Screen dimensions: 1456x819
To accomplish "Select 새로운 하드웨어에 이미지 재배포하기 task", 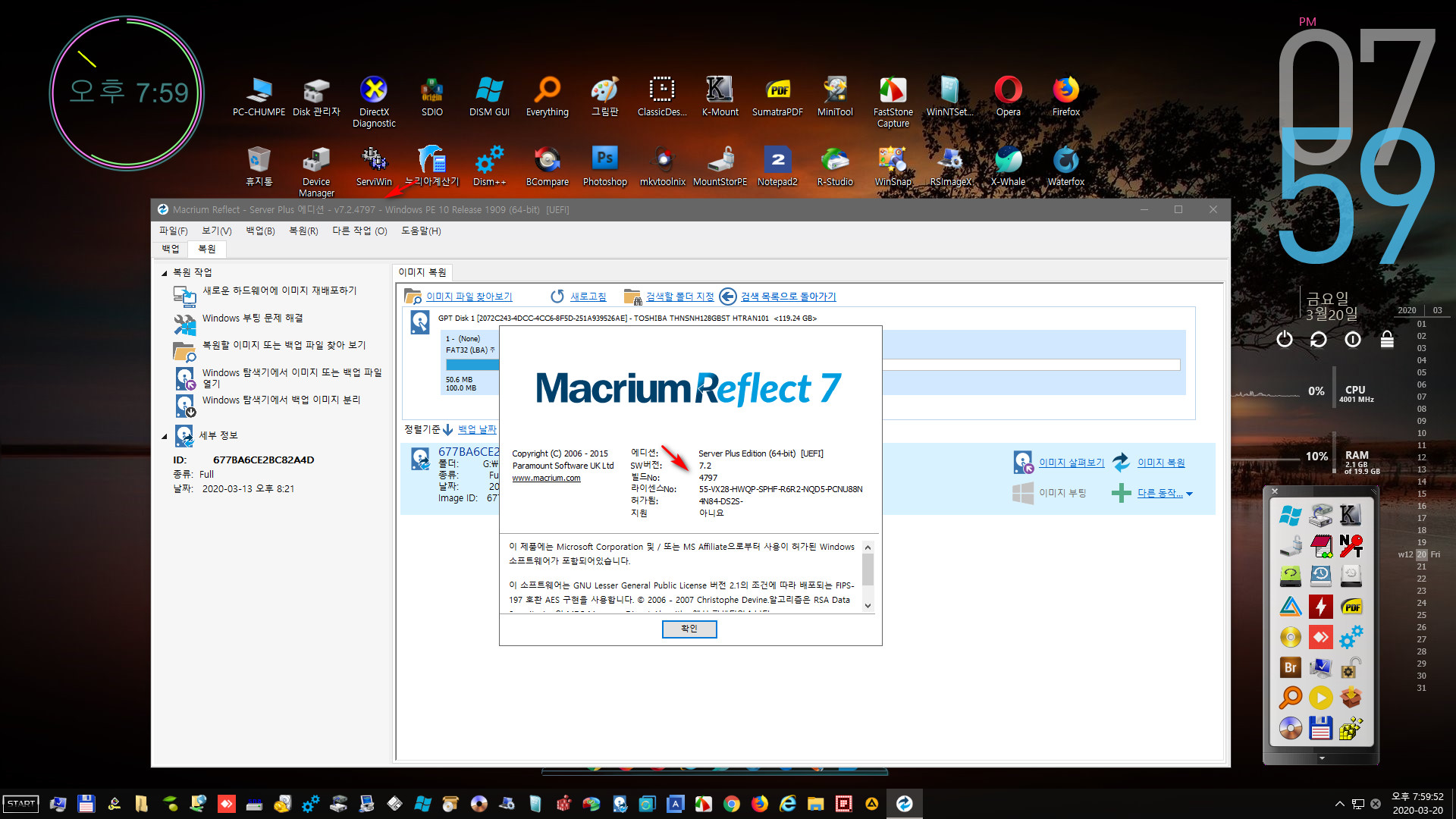I will [x=279, y=291].
